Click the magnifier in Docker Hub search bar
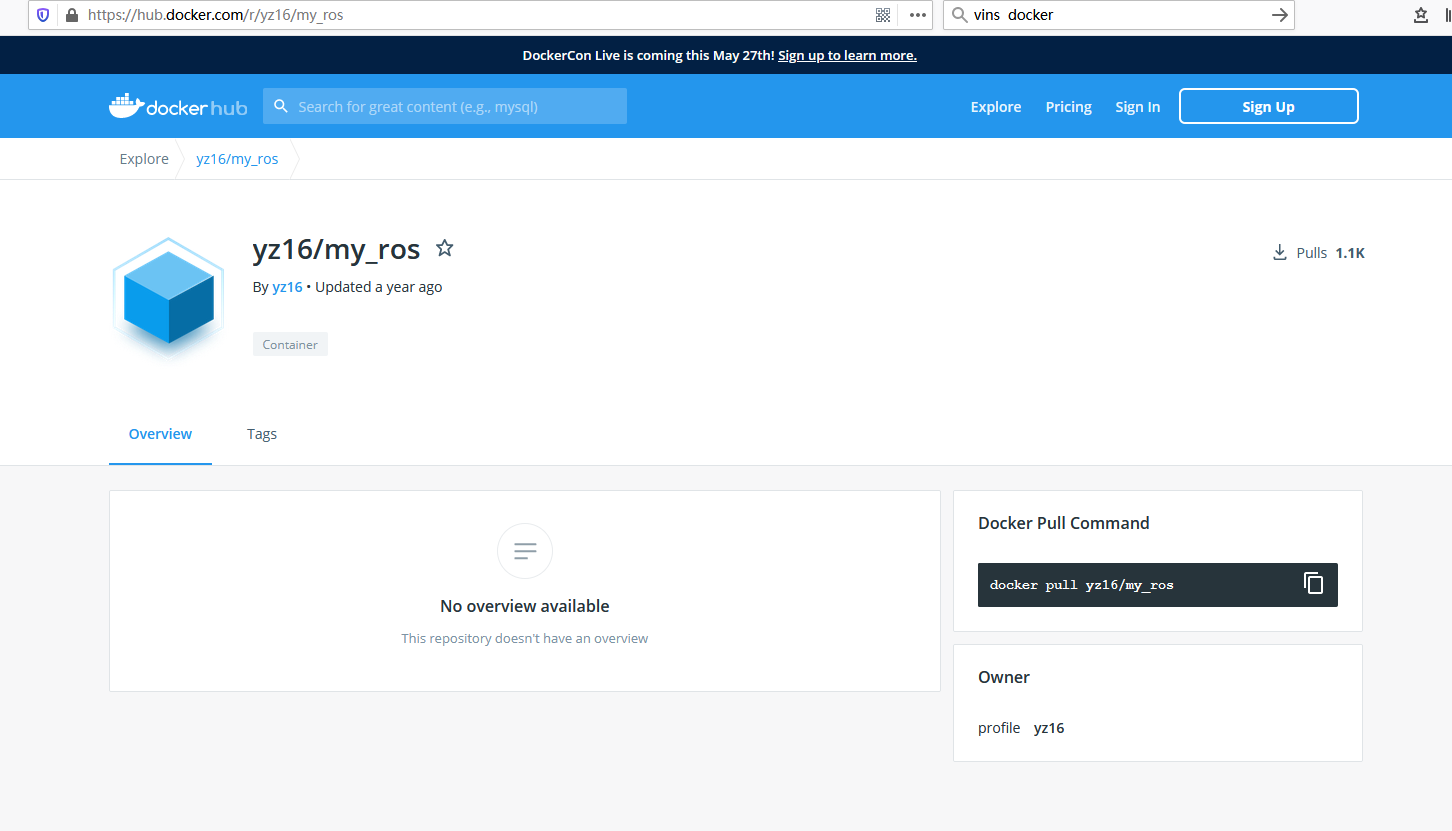Screen dimensions: 1452x831 (281, 105)
